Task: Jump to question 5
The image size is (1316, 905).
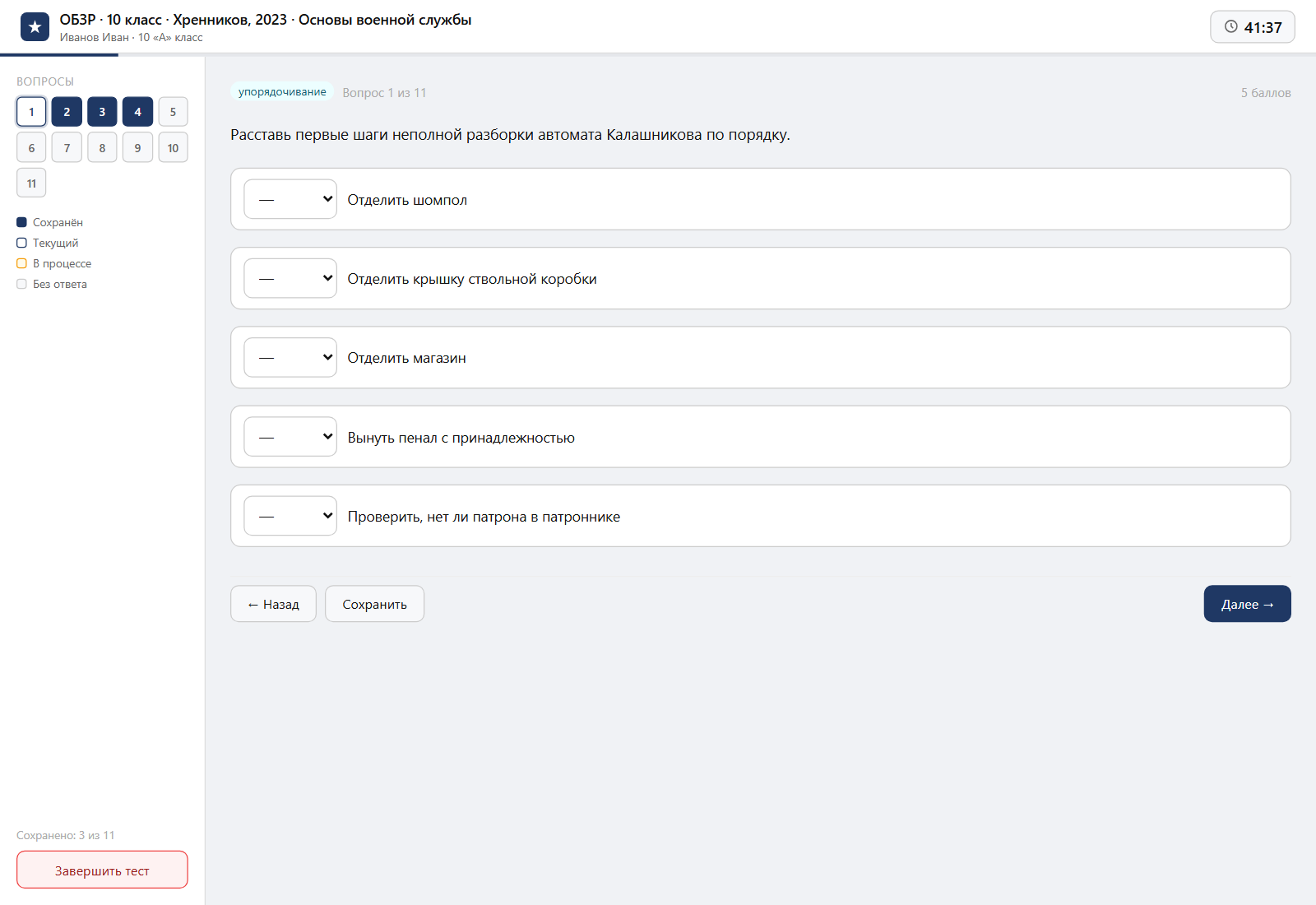Action: [x=173, y=112]
